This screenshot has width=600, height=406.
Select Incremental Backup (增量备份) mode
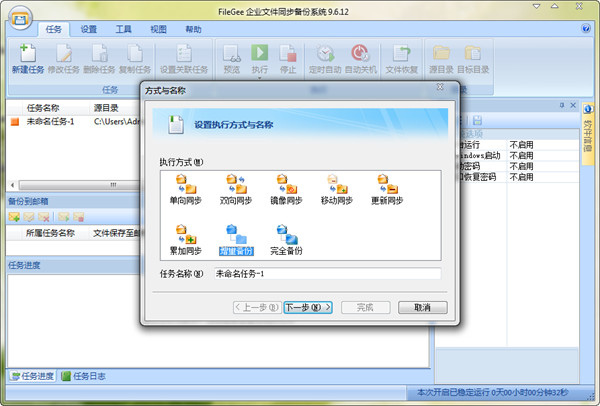[236, 240]
